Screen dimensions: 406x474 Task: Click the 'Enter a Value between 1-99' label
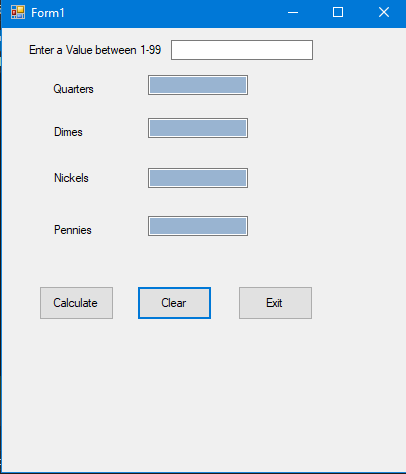click(95, 50)
